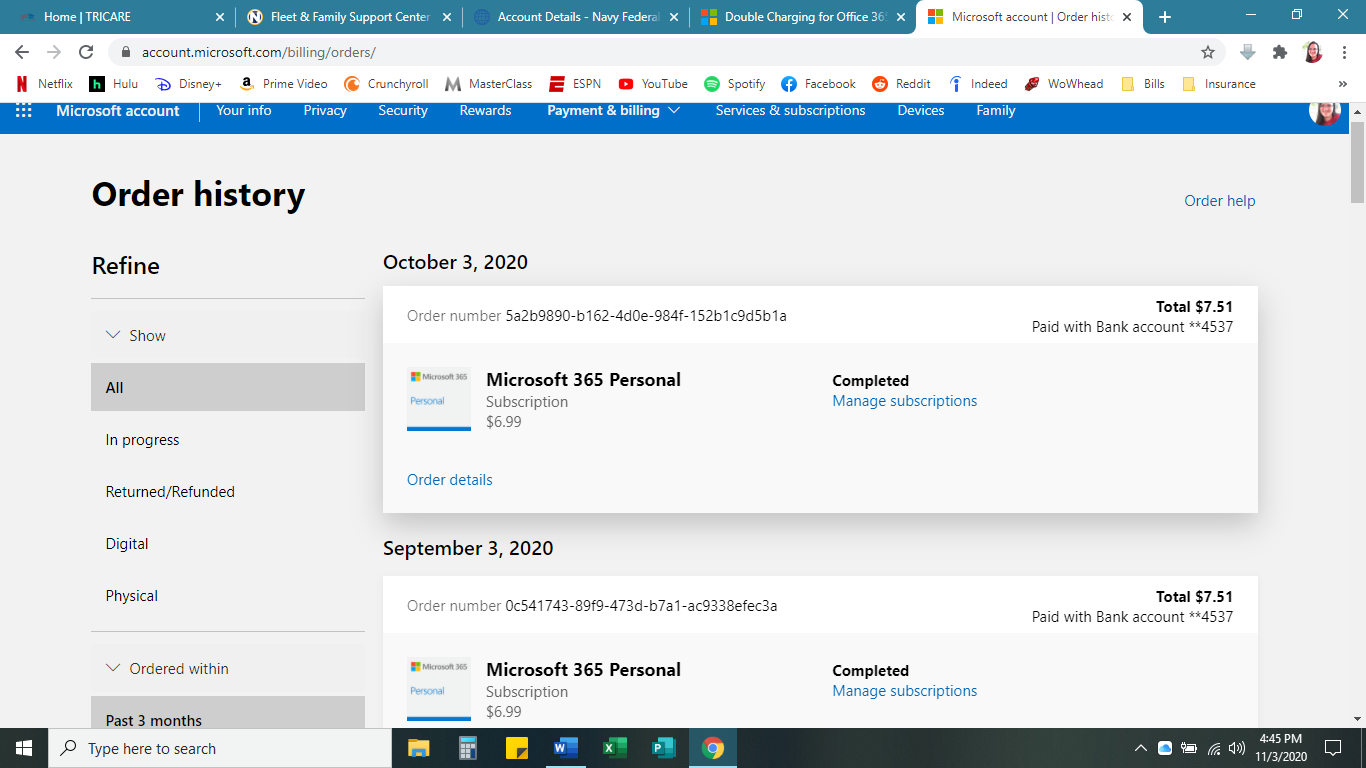Open the notification center icon
This screenshot has width=1366, height=768.
click(x=1332, y=748)
